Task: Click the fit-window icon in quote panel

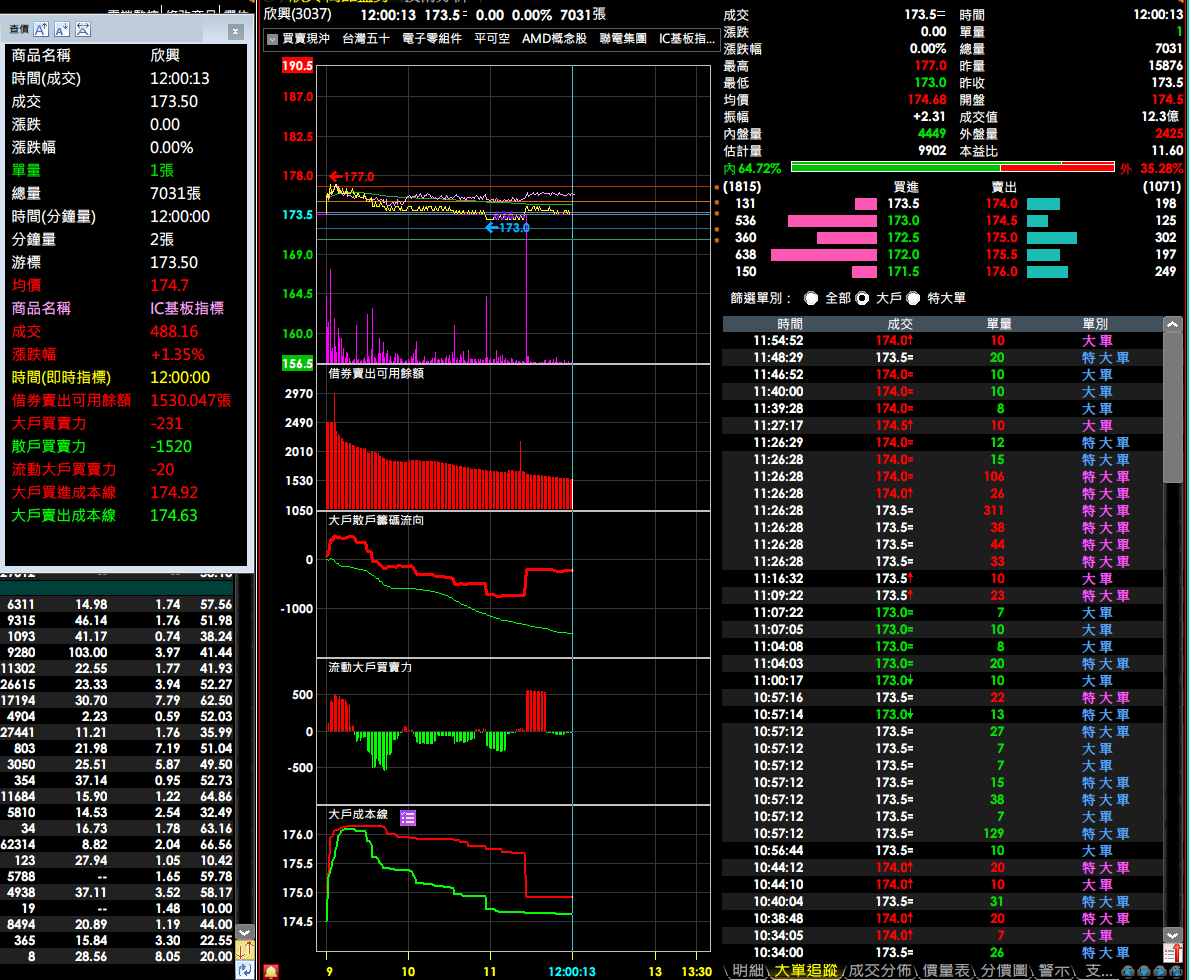Action: [x=82, y=30]
